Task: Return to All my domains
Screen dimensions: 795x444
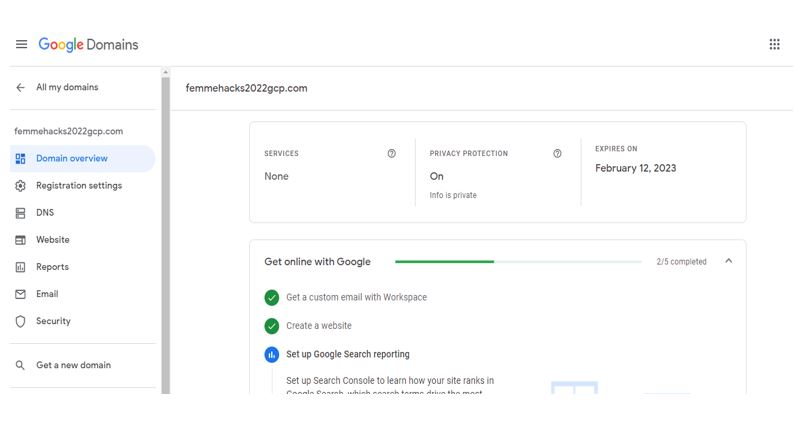Action: 67,87
